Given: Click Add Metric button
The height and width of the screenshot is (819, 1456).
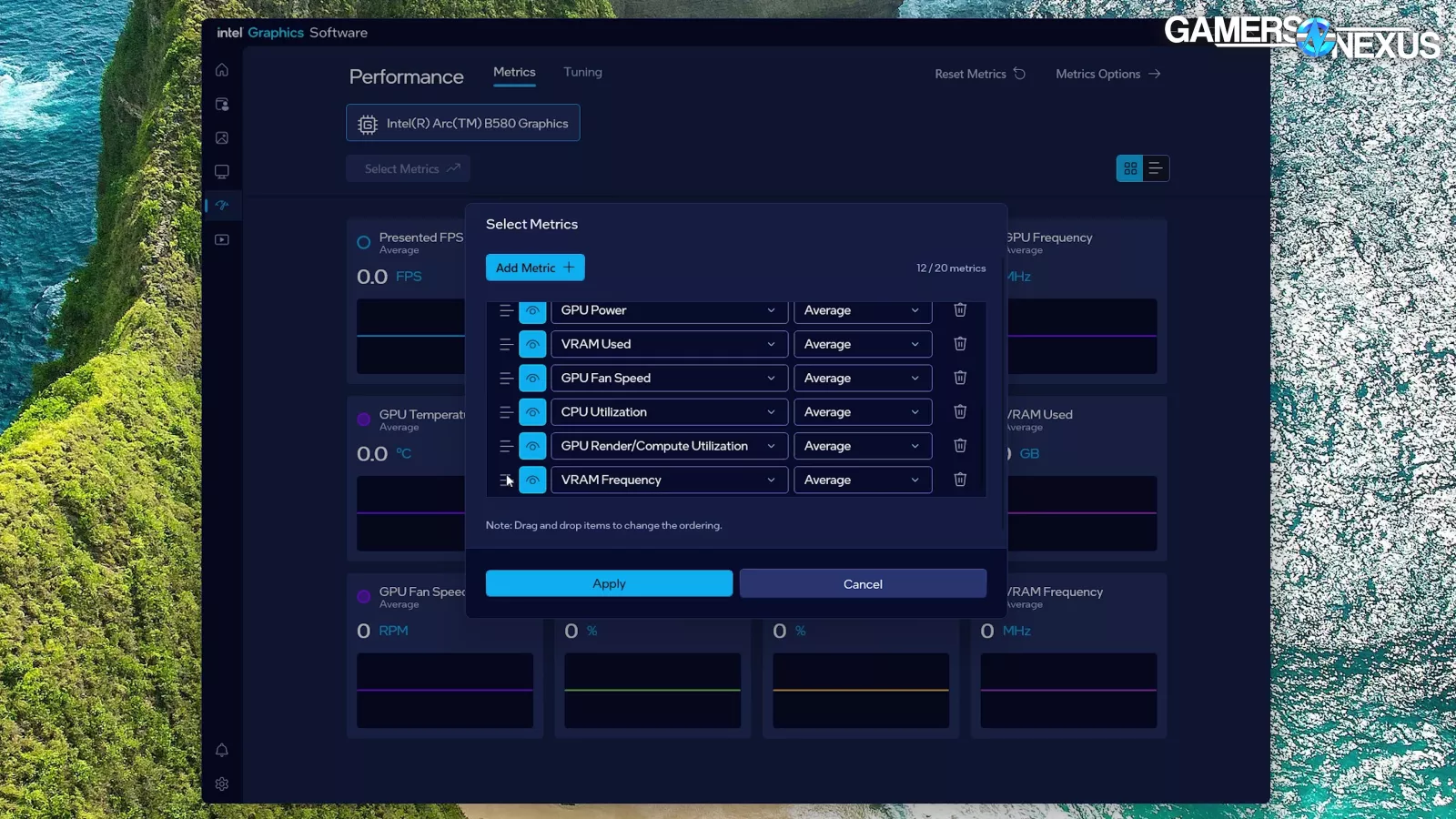Looking at the screenshot, I should click(x=535, y=268).
